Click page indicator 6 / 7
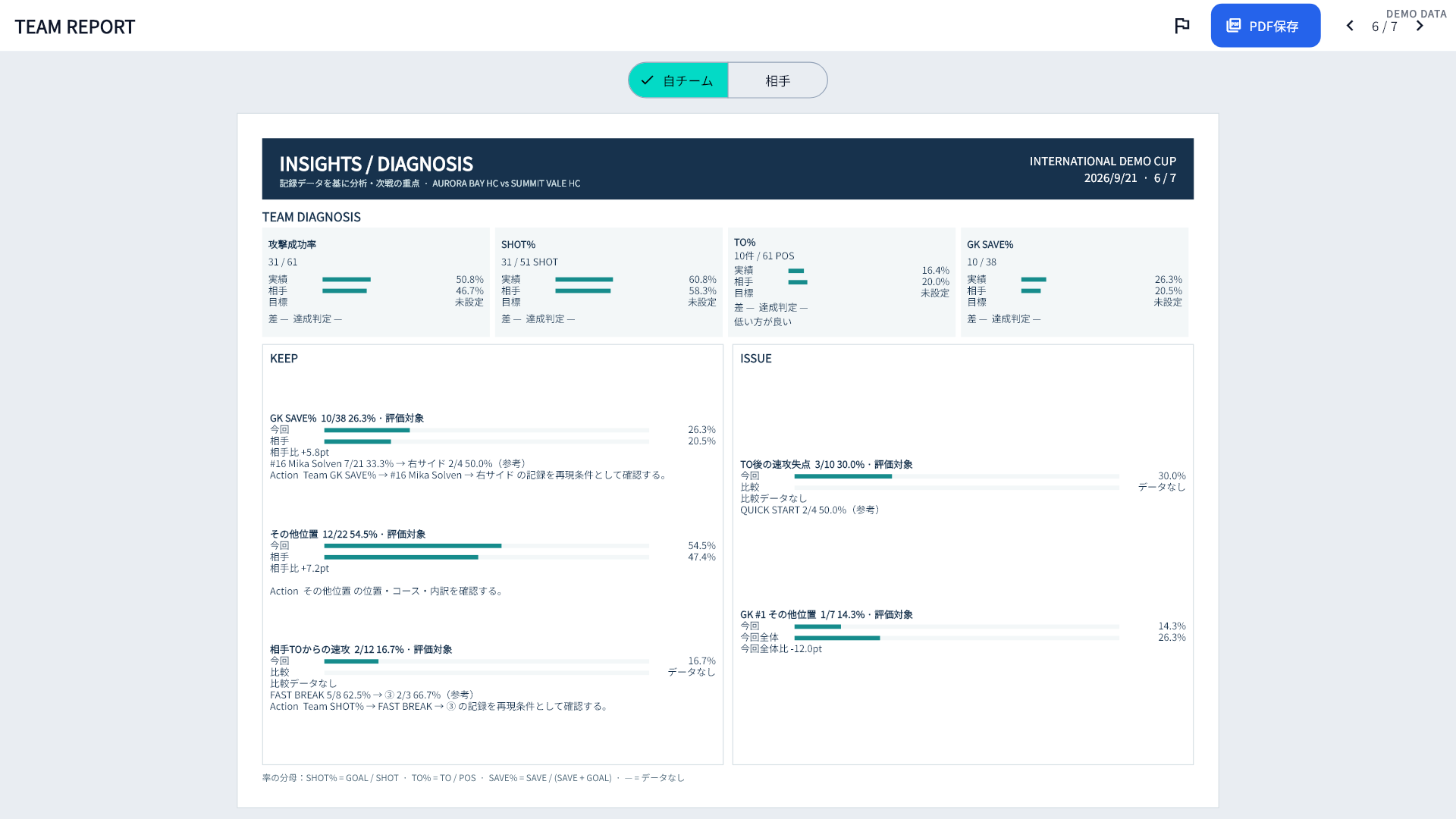The width and height of the screenshot is (1456, 819). tap(1384, 27)
